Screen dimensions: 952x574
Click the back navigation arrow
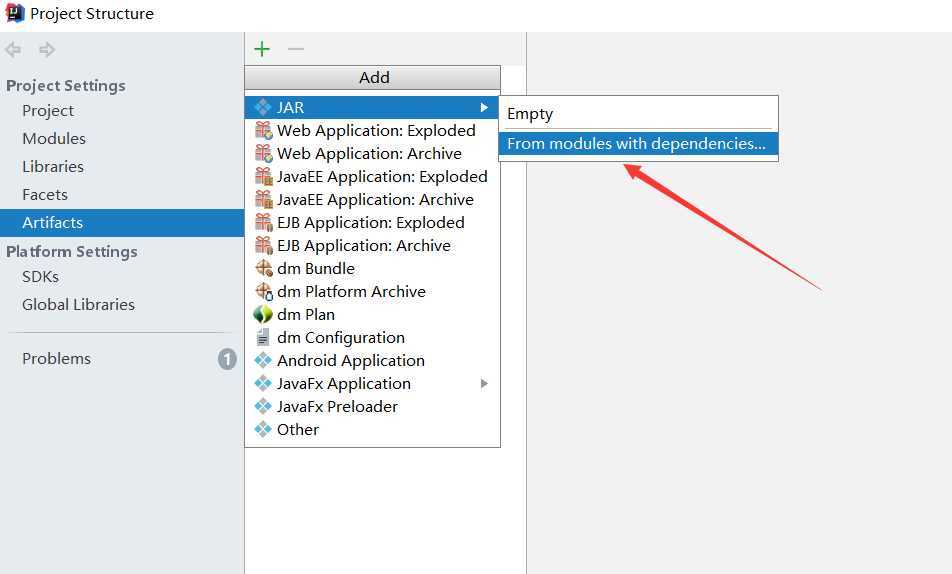[13, 49]
